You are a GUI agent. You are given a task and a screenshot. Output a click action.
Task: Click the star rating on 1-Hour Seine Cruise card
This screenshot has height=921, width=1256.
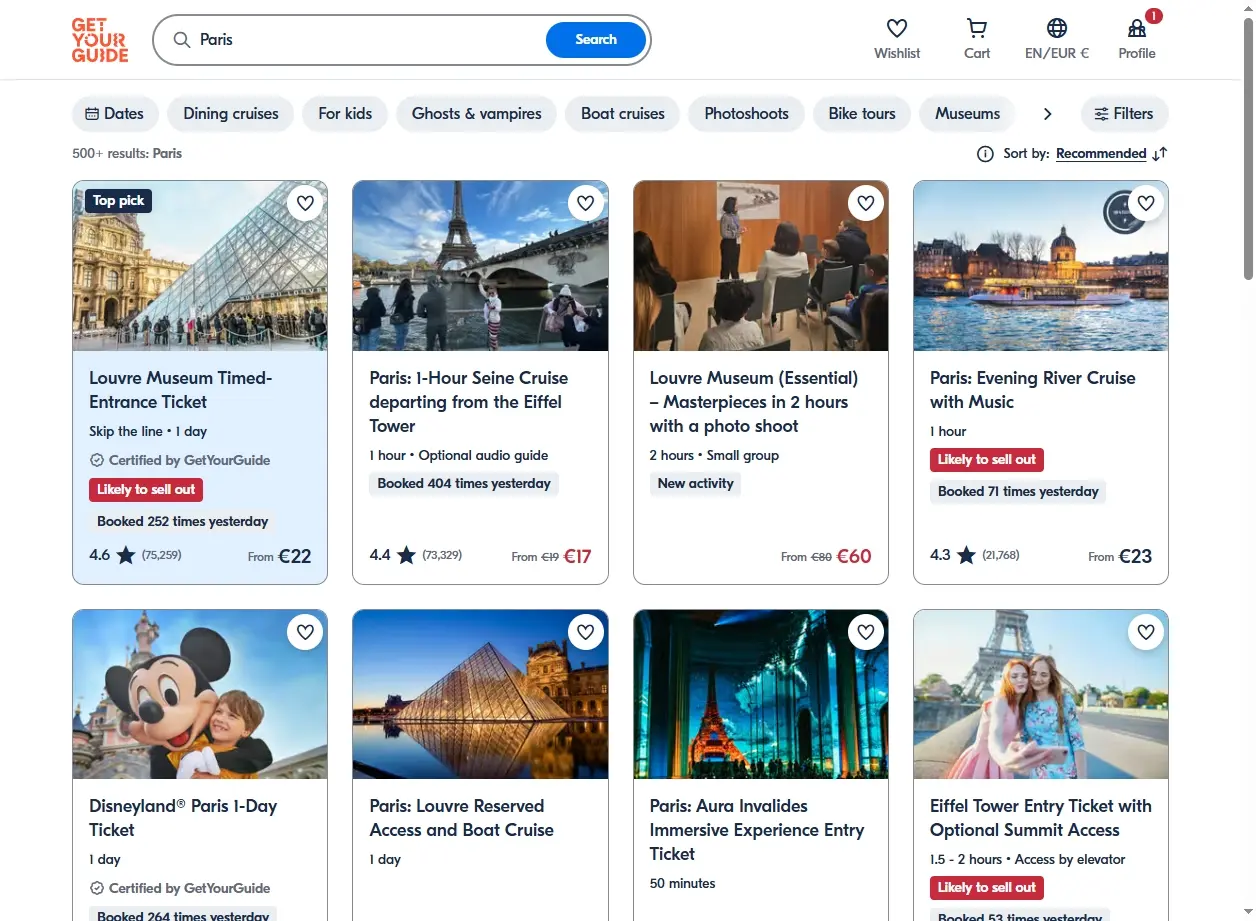tap(406, 555)
